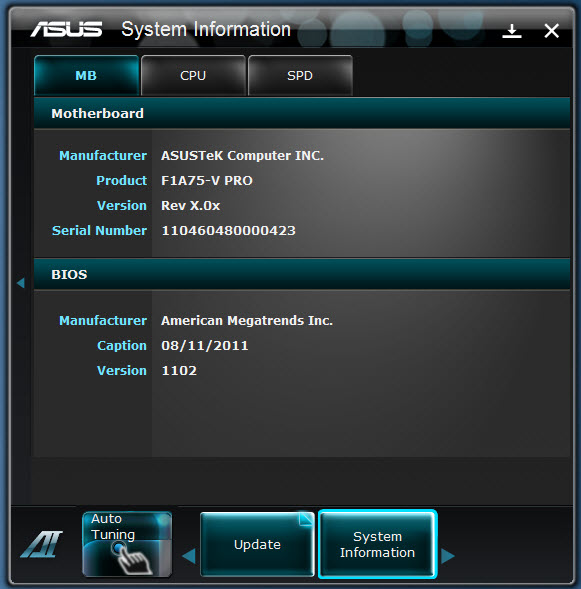Click the System Information button

[x=377, y=544]
